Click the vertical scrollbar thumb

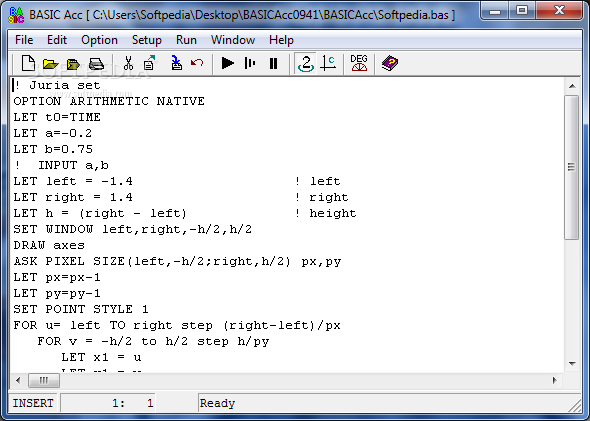tap(572, 167)
